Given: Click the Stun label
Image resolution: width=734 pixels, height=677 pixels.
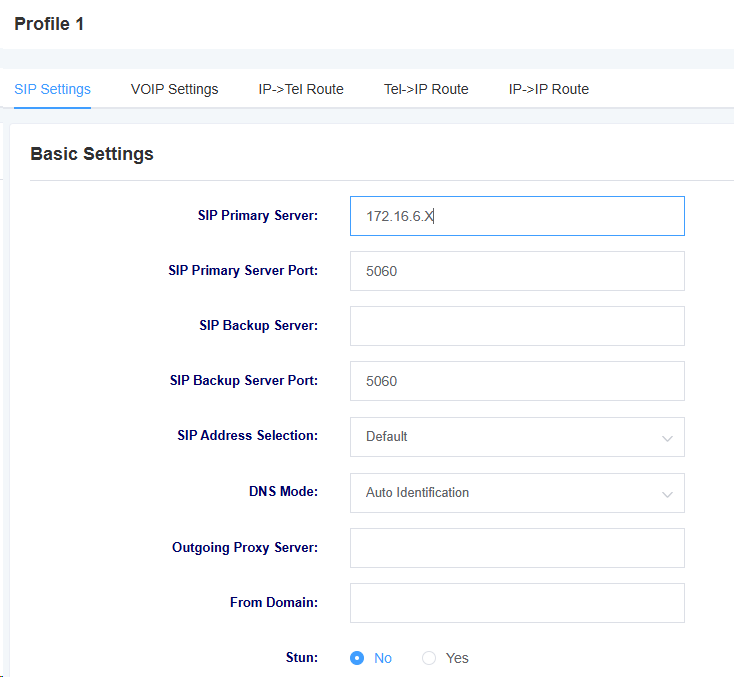Looking at the screenshot, I should 302,657.
